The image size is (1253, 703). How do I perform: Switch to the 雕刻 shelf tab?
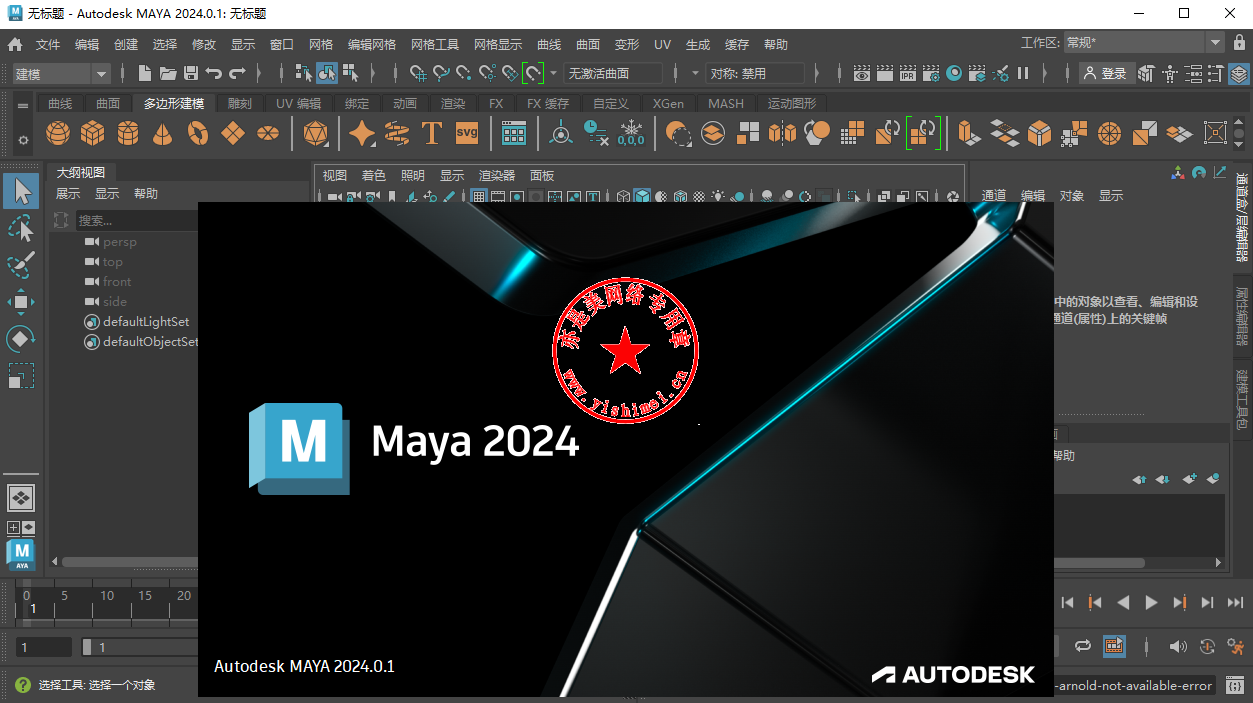[240, 104]
